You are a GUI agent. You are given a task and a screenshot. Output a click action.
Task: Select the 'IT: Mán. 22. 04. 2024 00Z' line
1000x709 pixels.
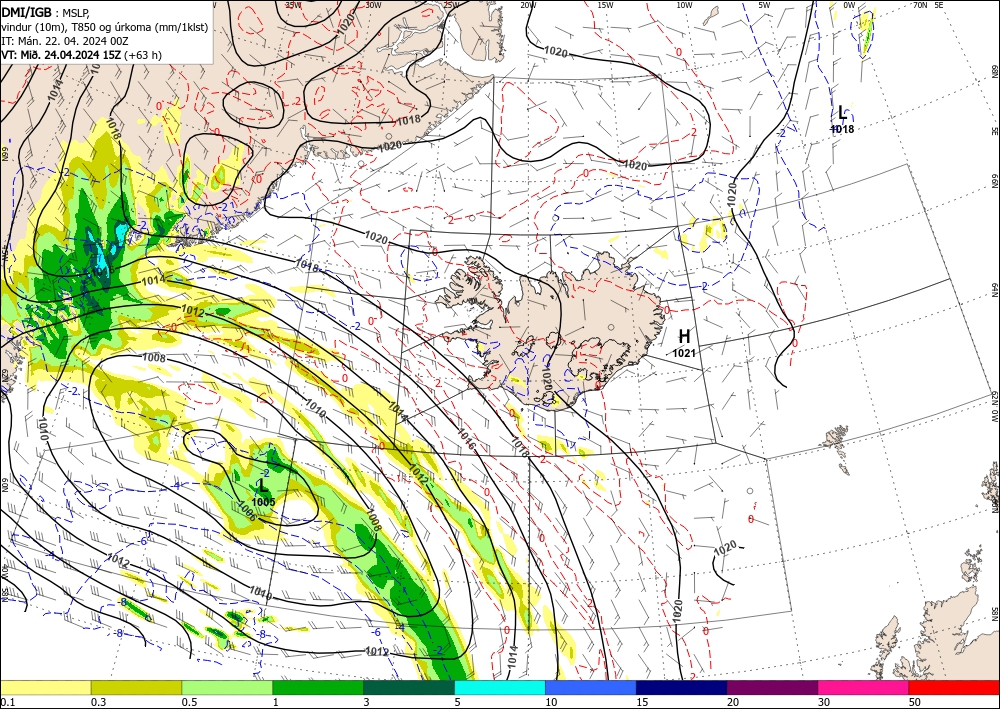66,40
